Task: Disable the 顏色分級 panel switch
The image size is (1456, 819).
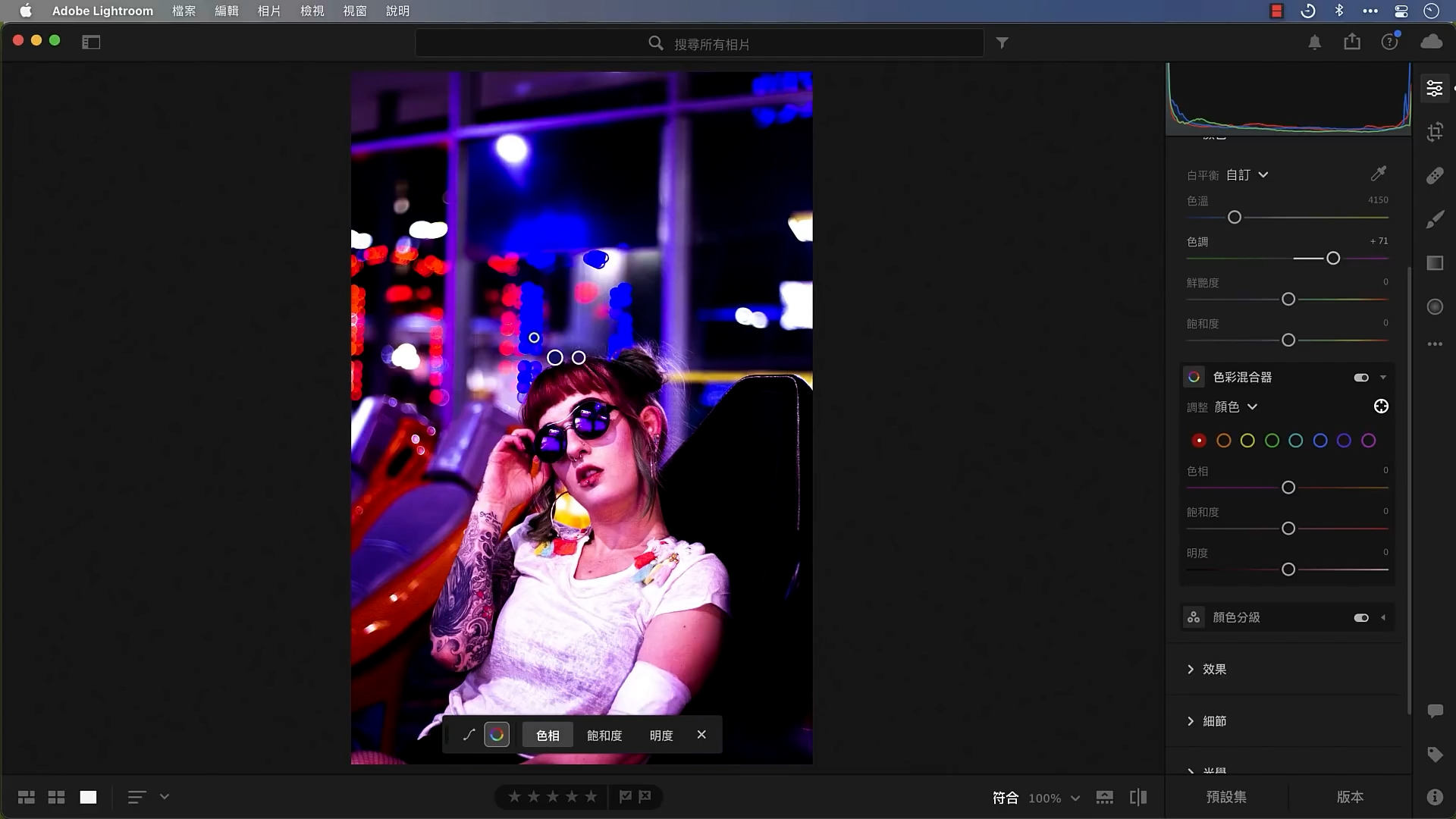Action: pos(1361,617)
